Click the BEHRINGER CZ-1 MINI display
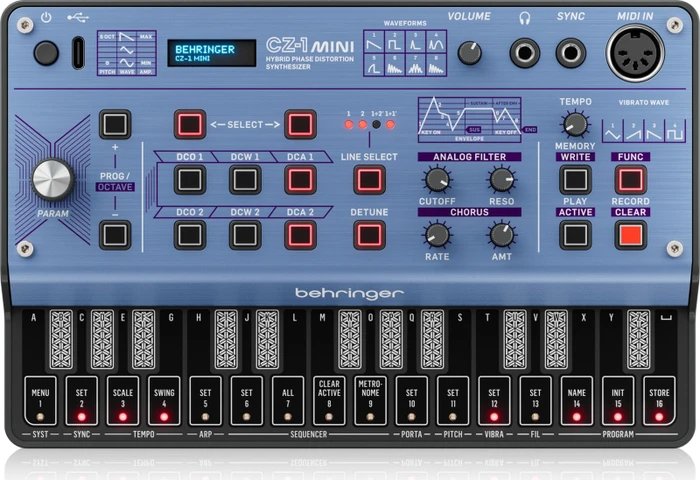 (x=212, y=53)
